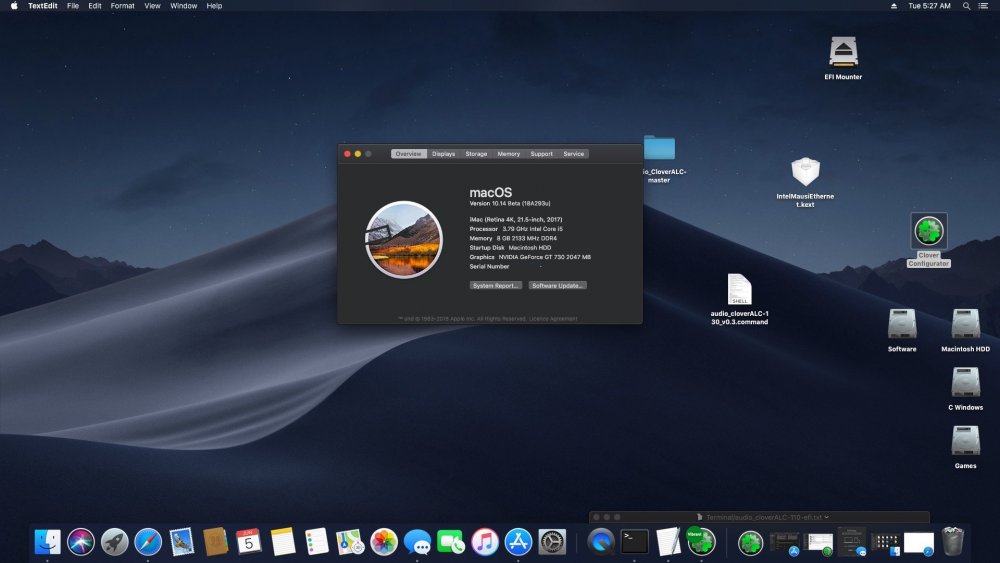
Task: Restore minimized App Store window from Dock
Action: coord(784,543)
